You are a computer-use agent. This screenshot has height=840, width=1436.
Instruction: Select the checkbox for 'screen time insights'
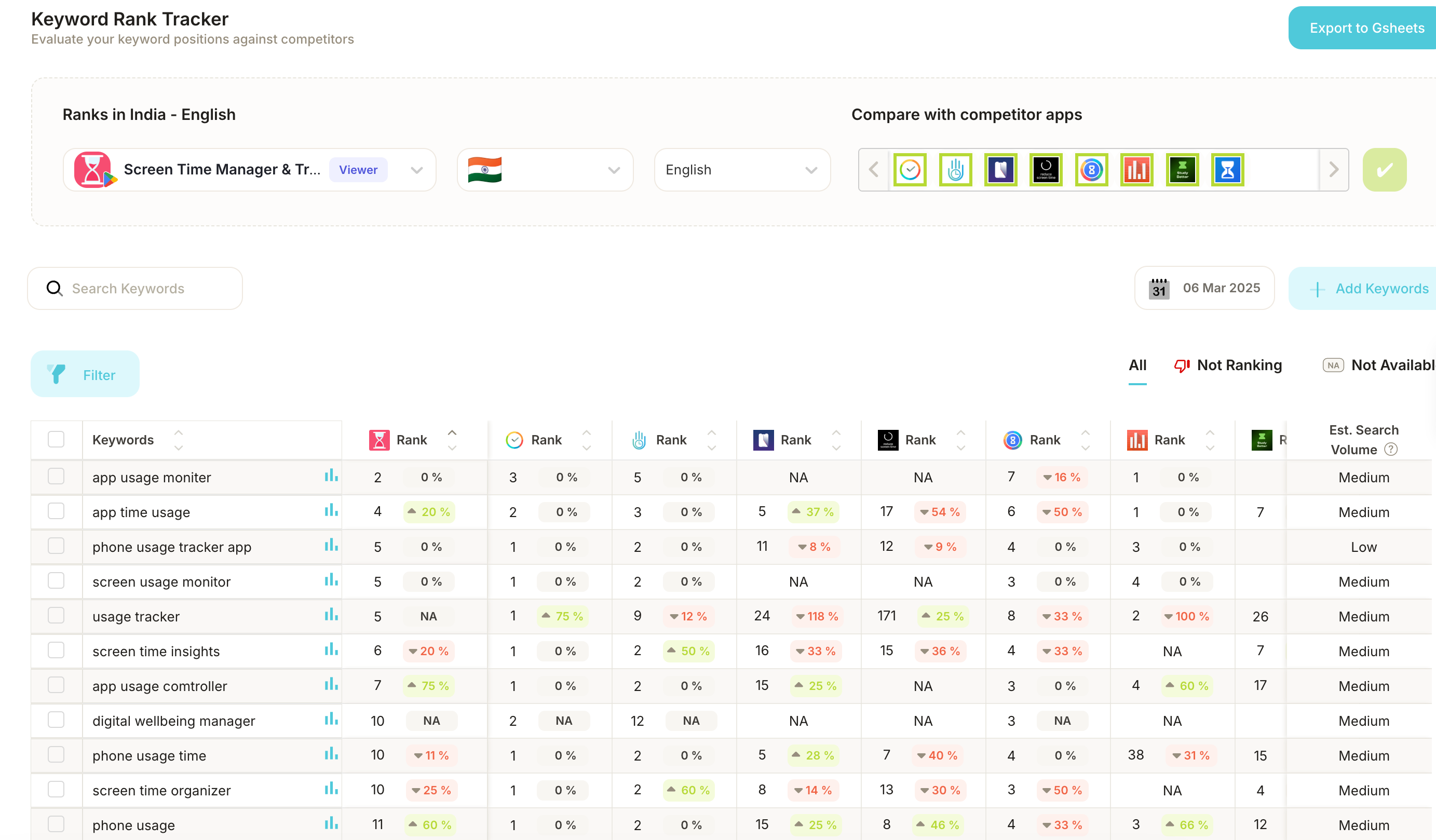pos(56,650)
